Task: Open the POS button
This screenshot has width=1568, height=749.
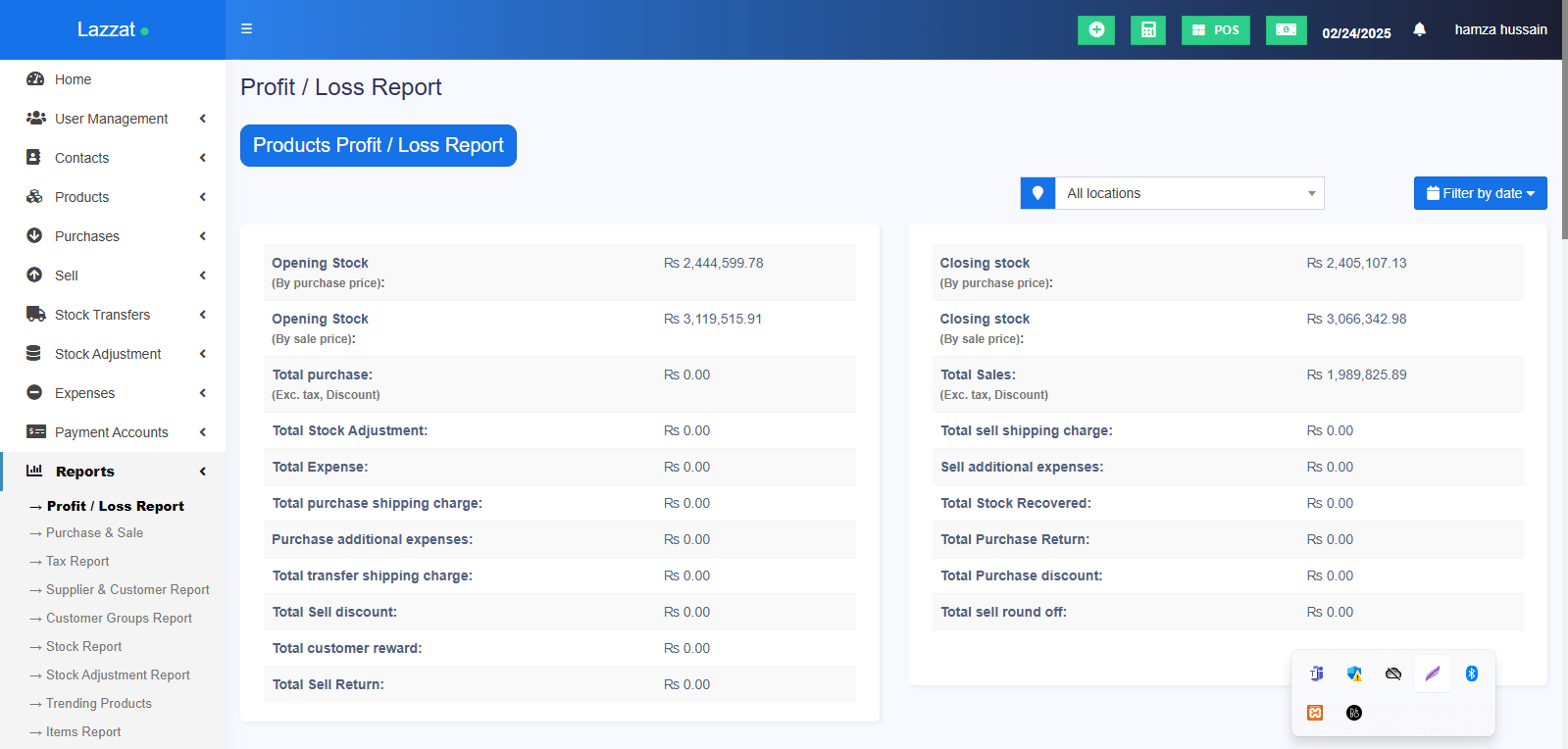Action: [1215, 30]
